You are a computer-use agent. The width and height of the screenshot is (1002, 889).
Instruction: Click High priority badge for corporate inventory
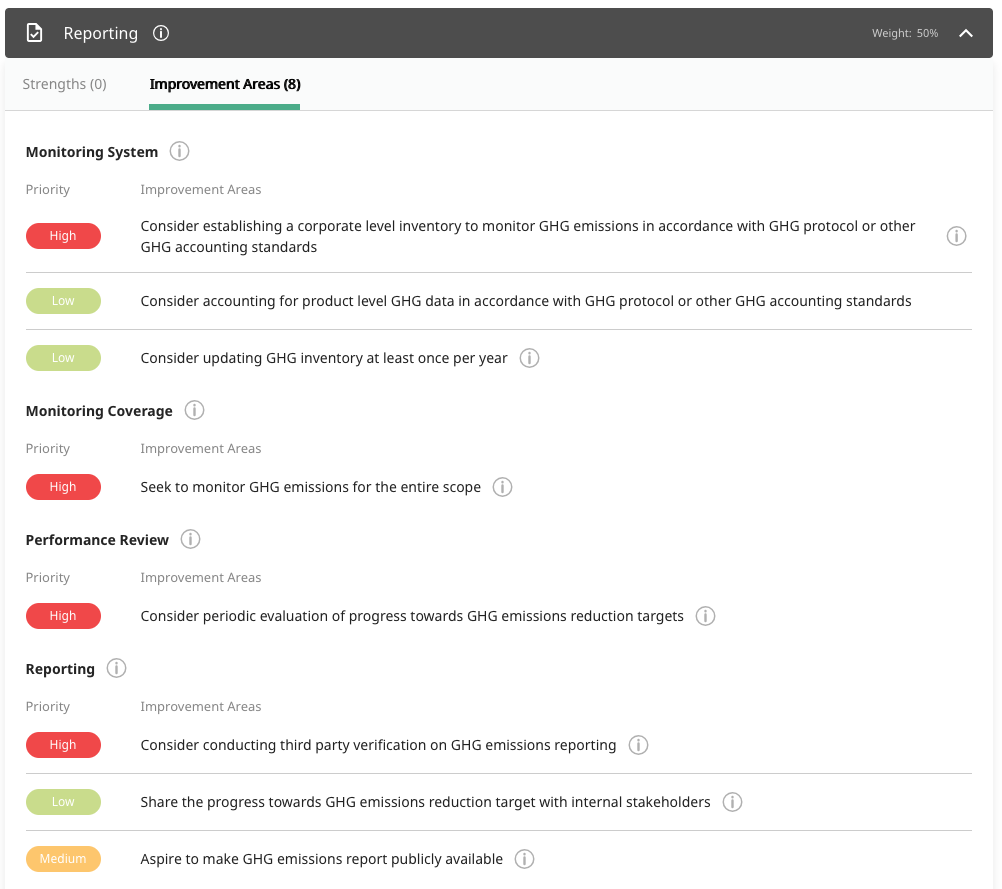[x=63, y=236]
